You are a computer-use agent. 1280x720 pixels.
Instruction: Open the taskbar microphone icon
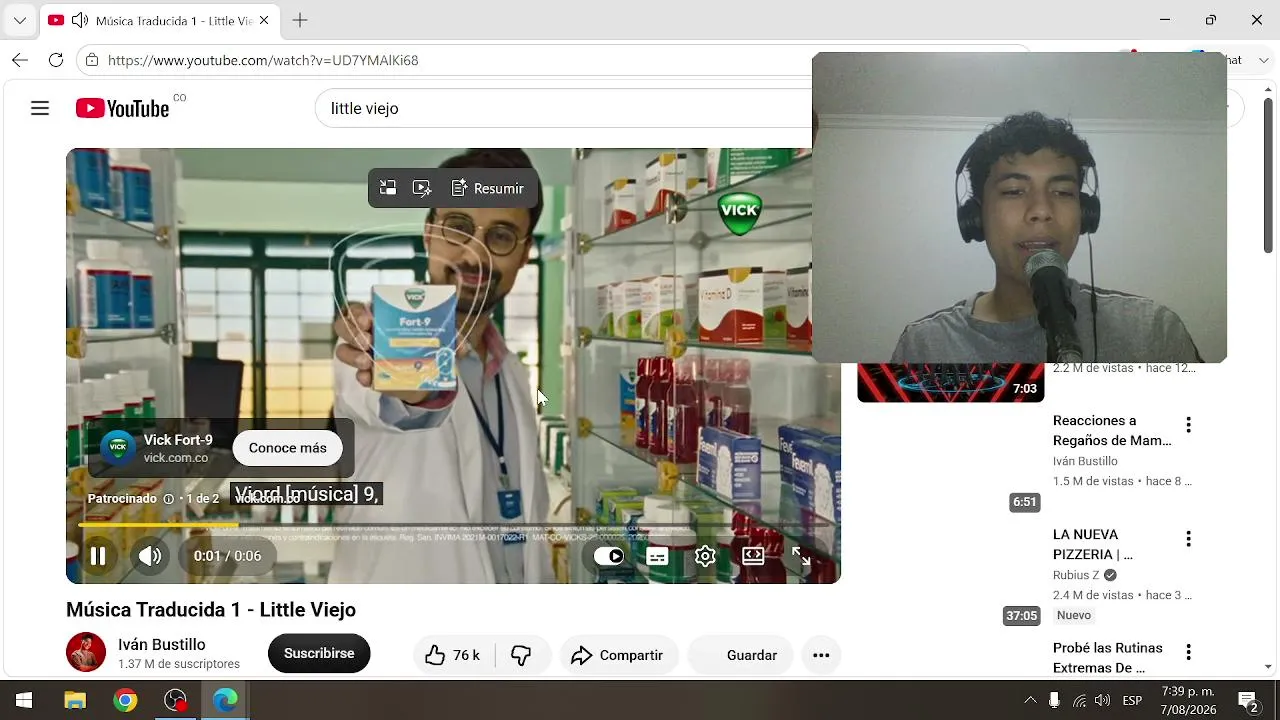coord(1054,700)
